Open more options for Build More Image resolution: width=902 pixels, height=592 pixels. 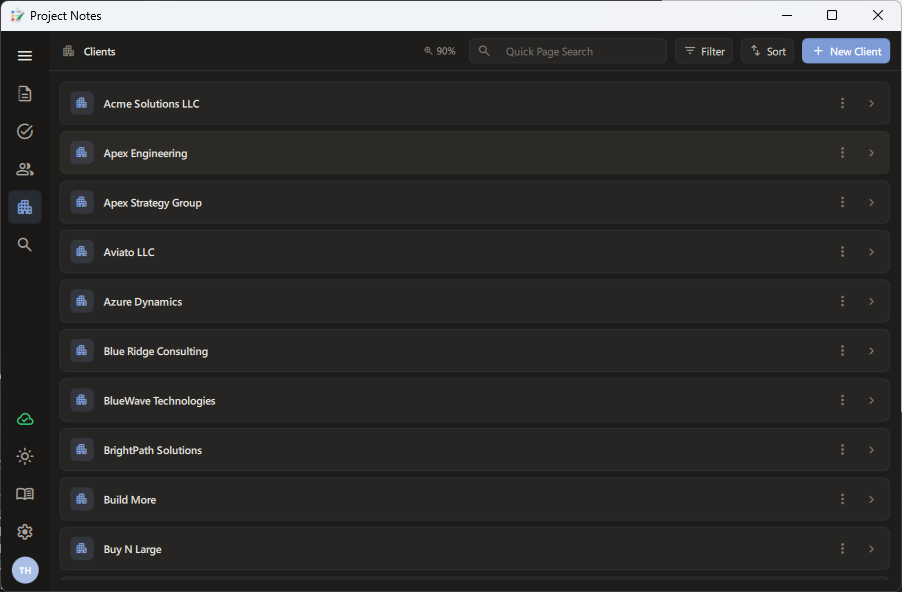pyautogui.click(x=843, y=499)
